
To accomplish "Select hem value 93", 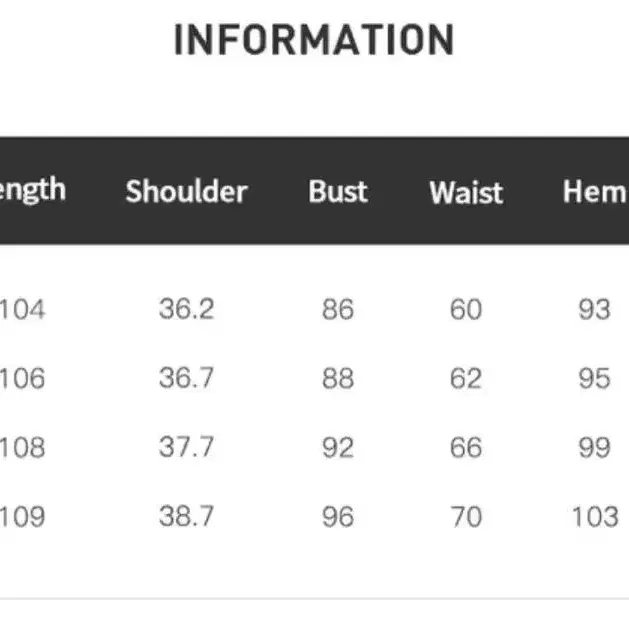I will 594,309.
